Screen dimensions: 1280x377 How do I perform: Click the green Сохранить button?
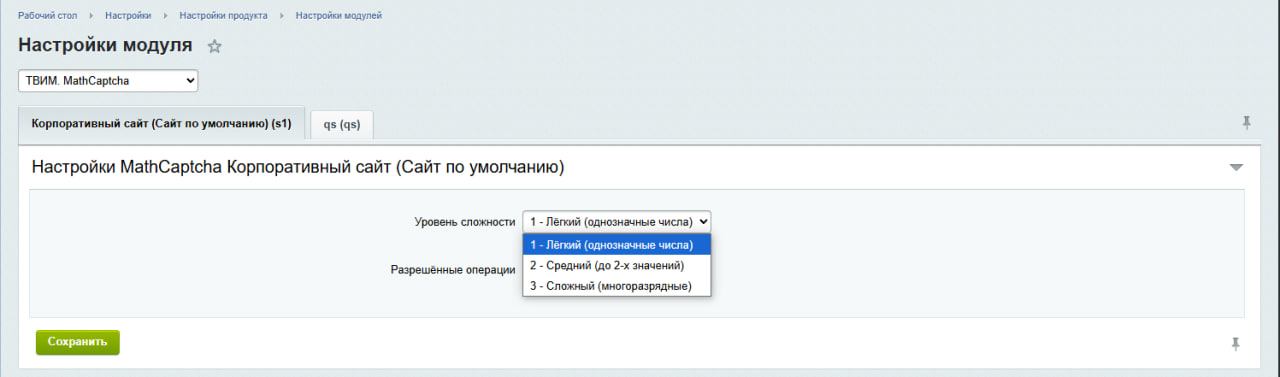click(78, 342)
